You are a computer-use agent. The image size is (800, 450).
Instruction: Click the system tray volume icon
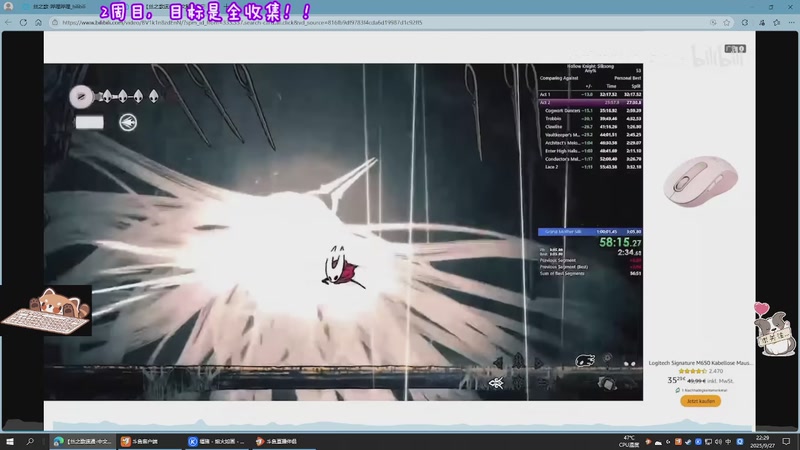(x=718, y=442)
